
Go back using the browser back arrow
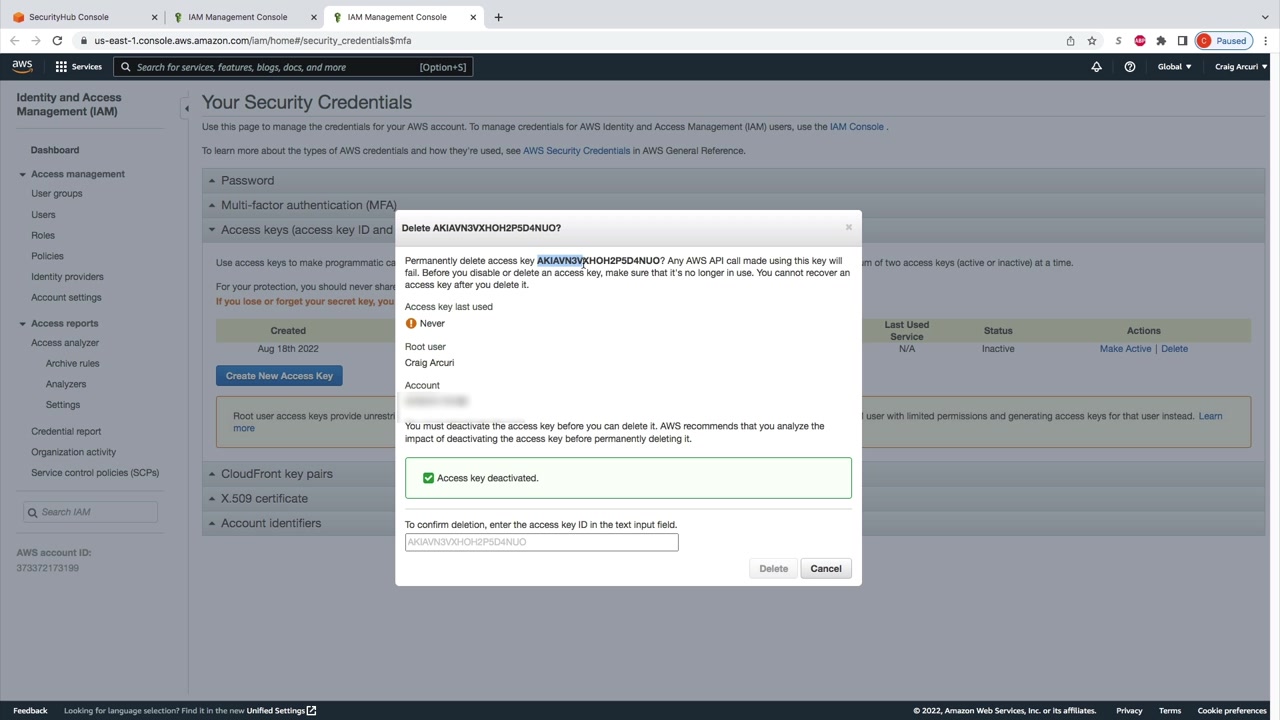click(14, 41)
